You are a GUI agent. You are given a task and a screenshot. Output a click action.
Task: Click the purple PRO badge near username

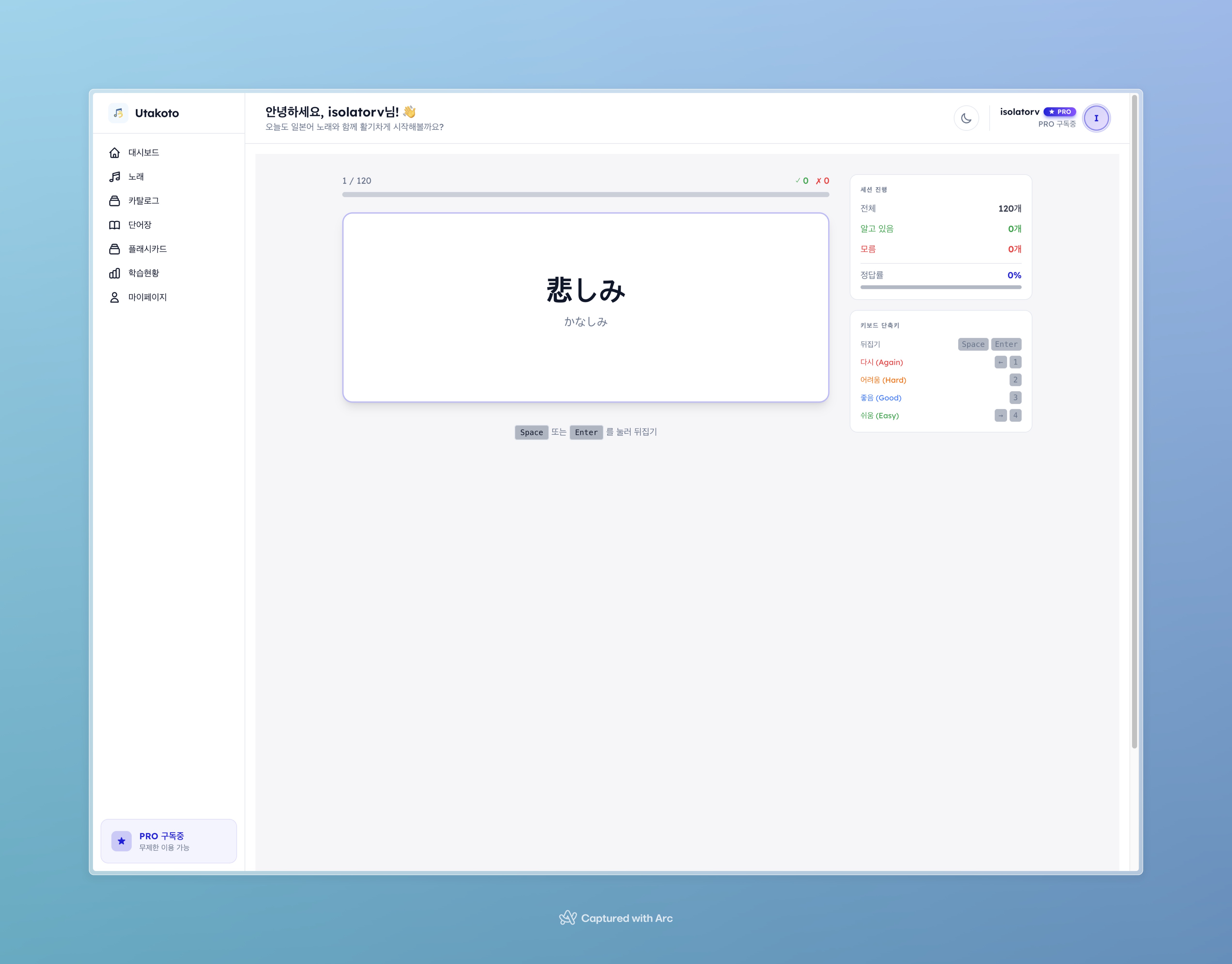click(1059, 112)
